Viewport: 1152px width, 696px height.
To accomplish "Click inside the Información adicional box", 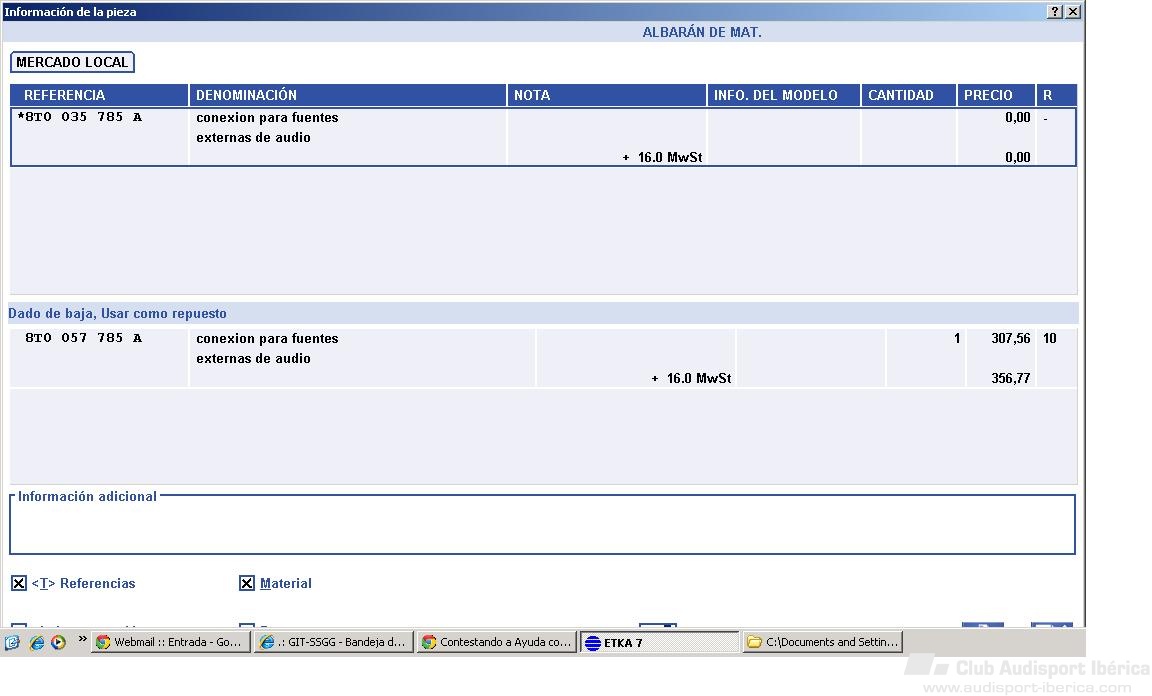I will point(541,528).
